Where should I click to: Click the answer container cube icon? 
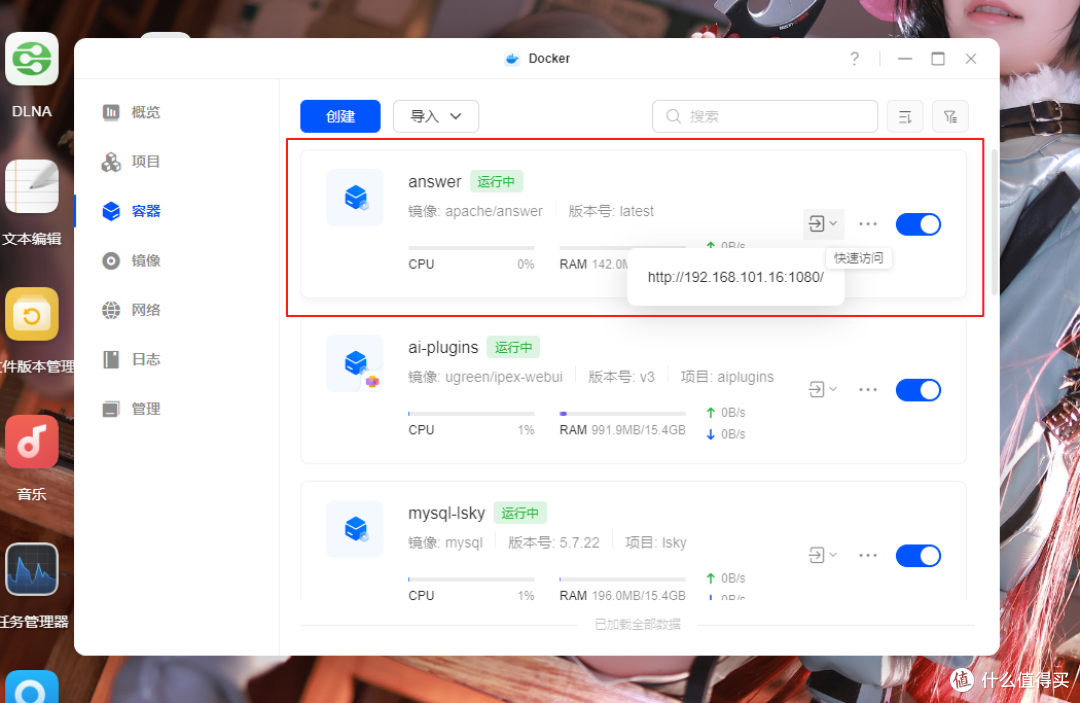click(x=355, y=198)
